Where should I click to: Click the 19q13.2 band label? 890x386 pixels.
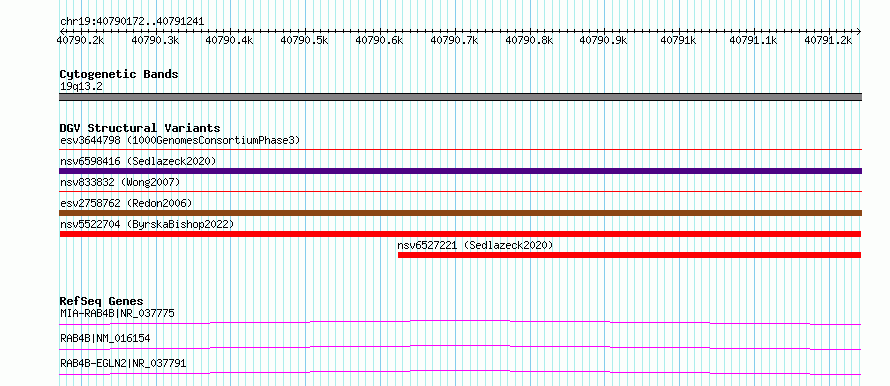point(81,87)
